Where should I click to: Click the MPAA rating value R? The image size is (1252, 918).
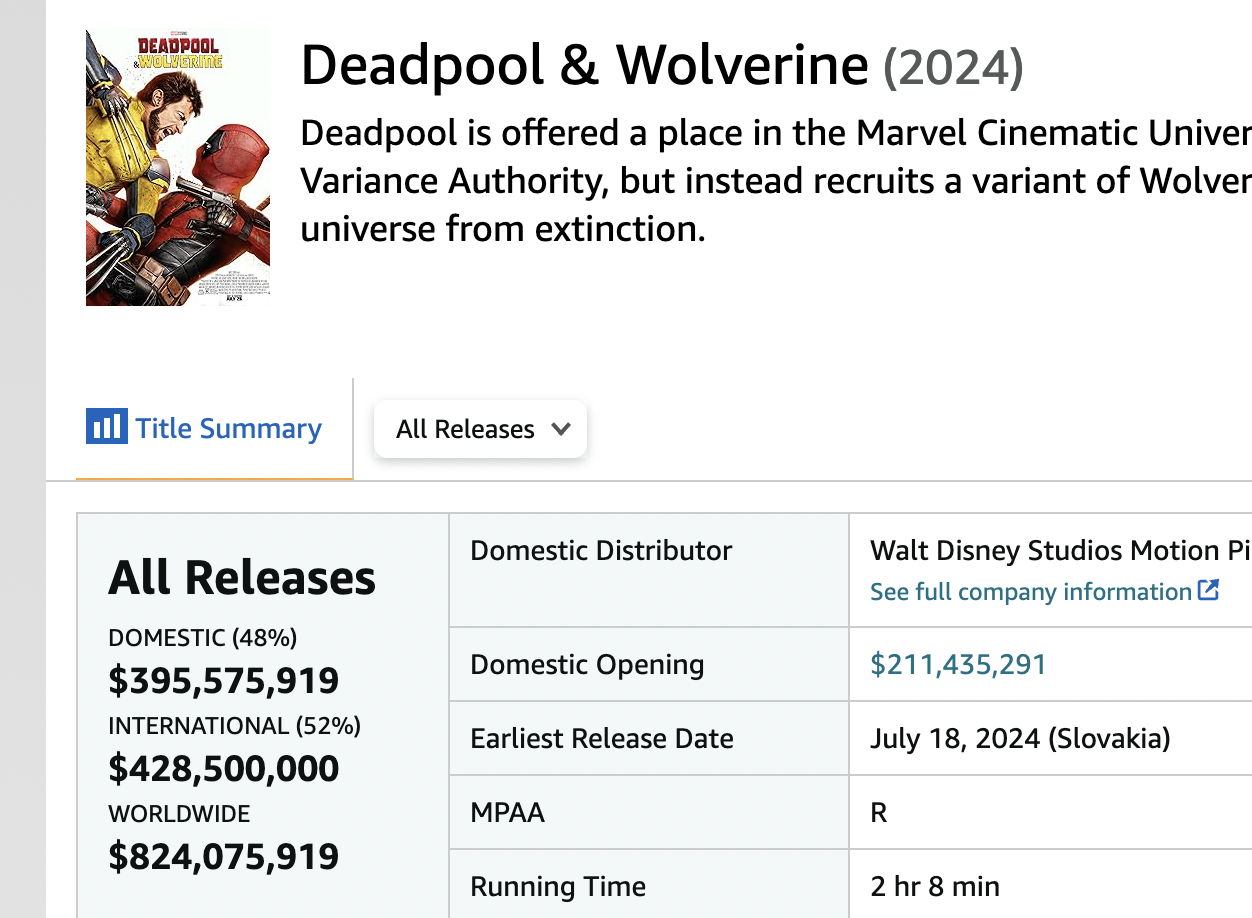(879, 812)
